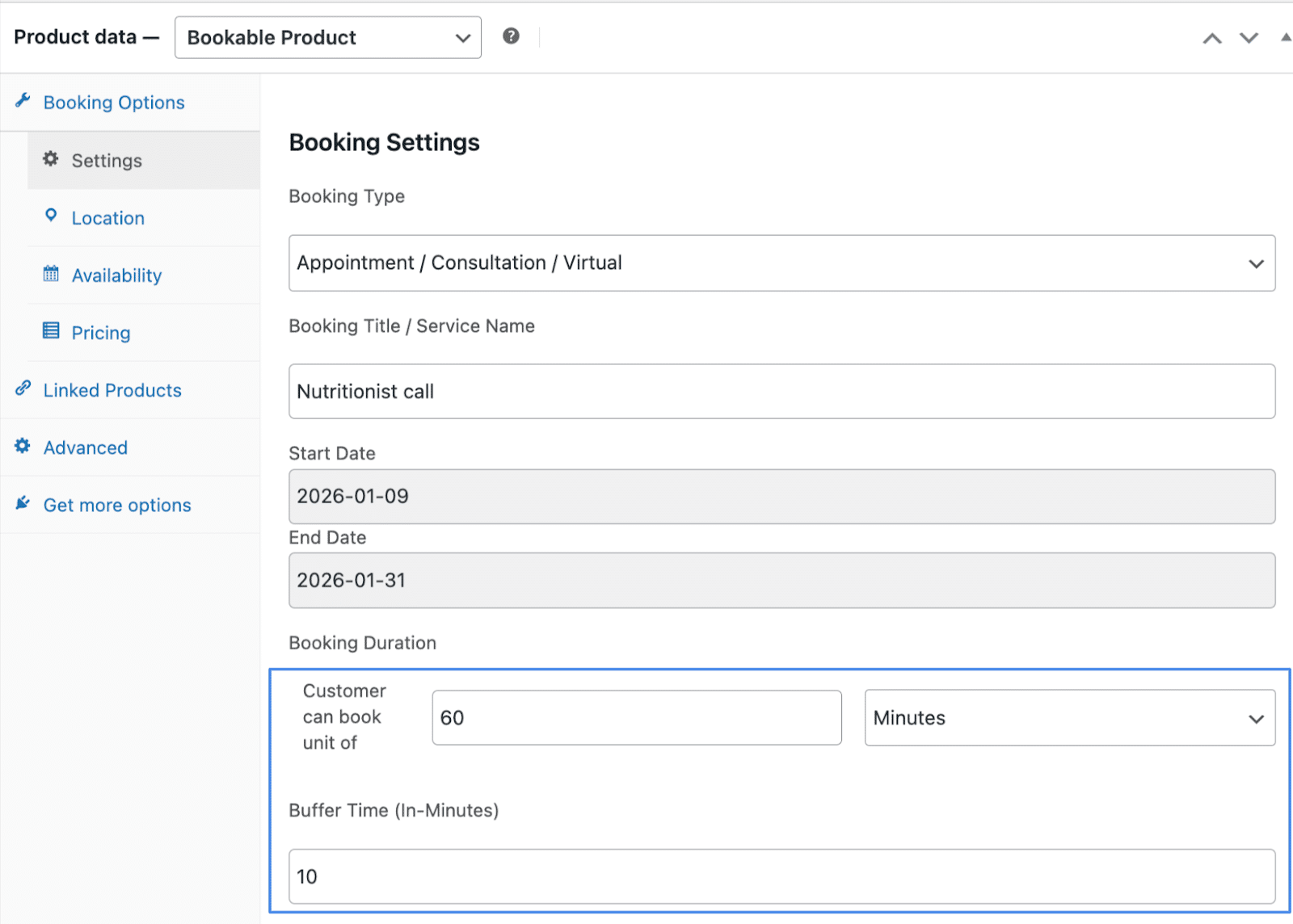
Task: Click the End Date label
Action: (327, 538)
